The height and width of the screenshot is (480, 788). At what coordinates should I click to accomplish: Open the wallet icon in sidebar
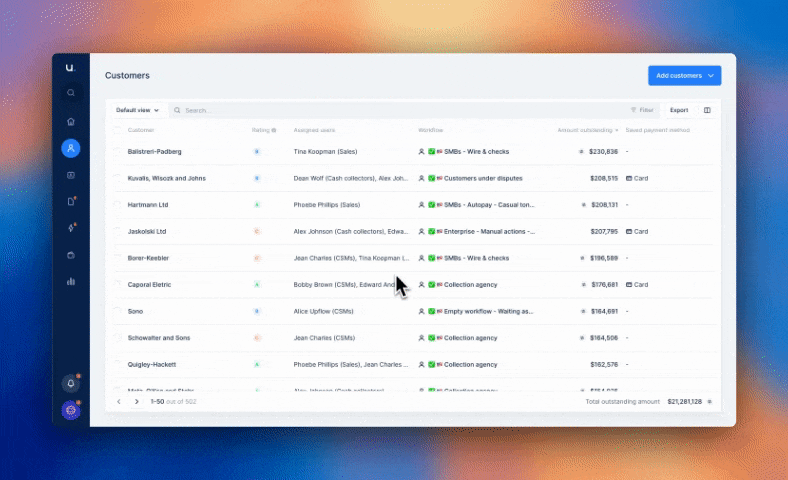tap(71, 255)
